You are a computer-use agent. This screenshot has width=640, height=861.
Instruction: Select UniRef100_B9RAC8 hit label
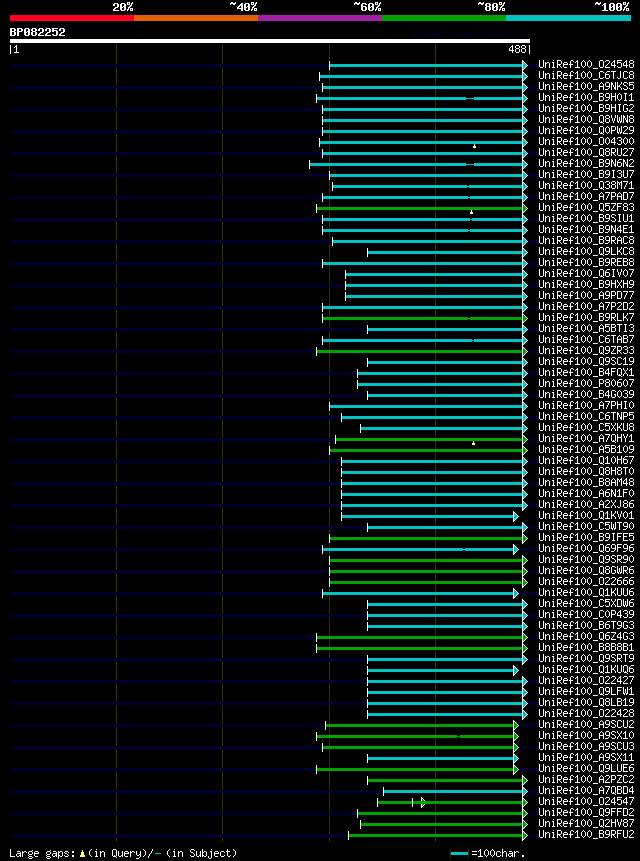[x=586, y=241]
